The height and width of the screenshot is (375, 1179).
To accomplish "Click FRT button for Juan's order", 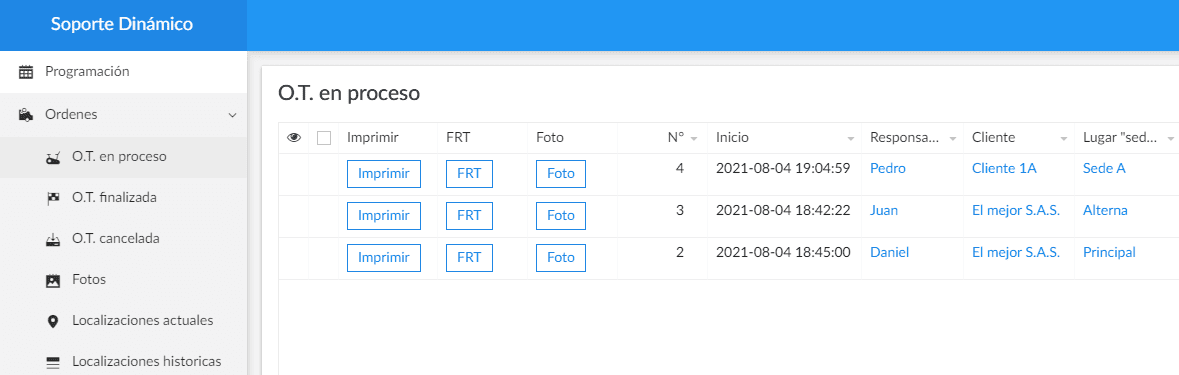I will (x=469, y=216).
